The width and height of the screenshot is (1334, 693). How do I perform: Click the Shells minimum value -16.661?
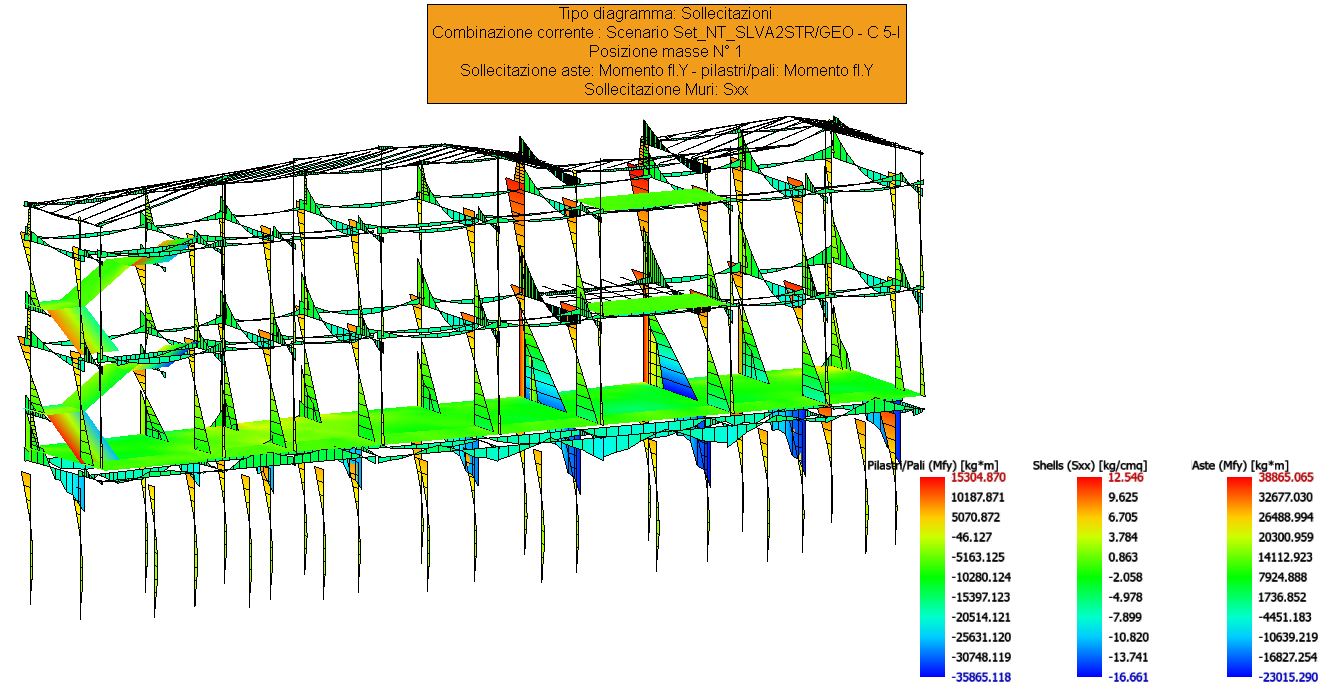point(1129,675)
